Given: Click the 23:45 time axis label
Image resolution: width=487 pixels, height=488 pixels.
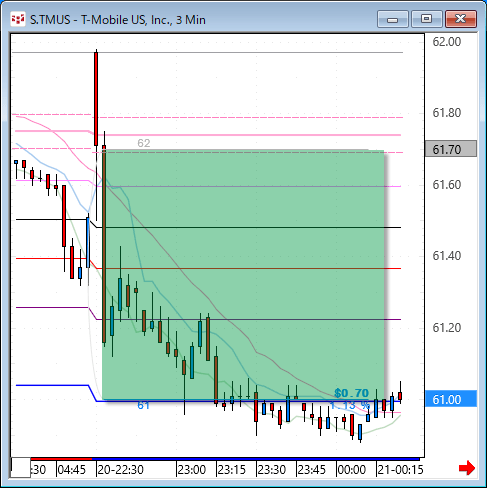Looking at the screenshot, I should pyautogui.click(x=312, y=470).
